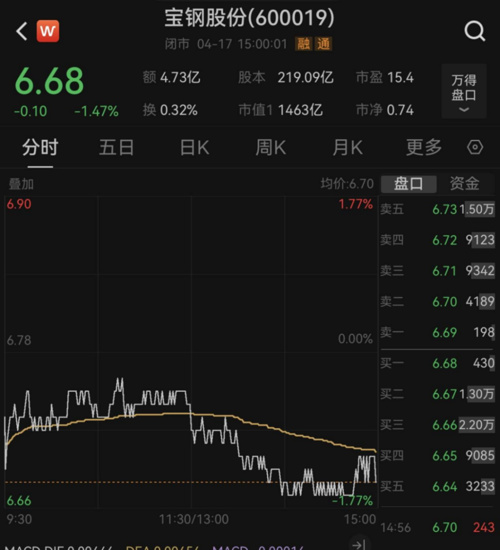The height and width of the screenshot is (550, 500).
Task: Tap the -1.47% change percentage
Action: click(x=96, y=112)
